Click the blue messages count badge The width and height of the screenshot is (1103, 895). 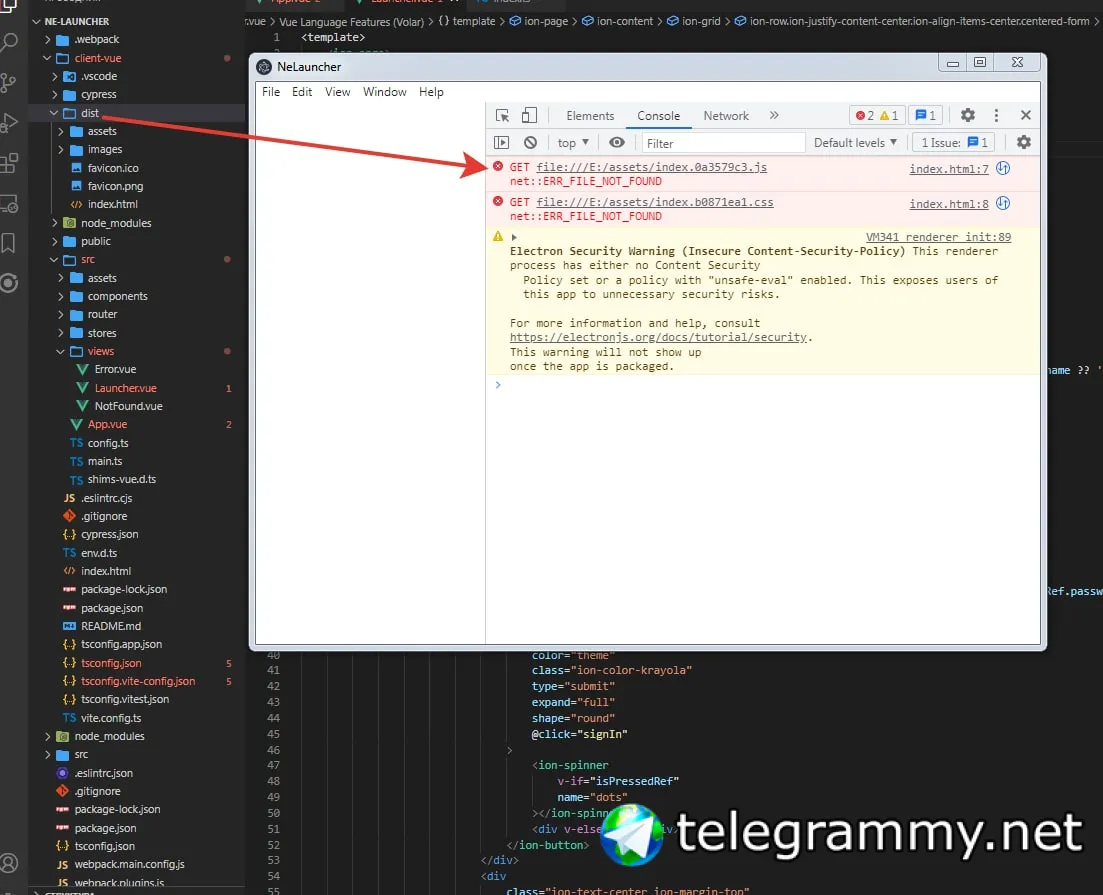click(926, 115)
